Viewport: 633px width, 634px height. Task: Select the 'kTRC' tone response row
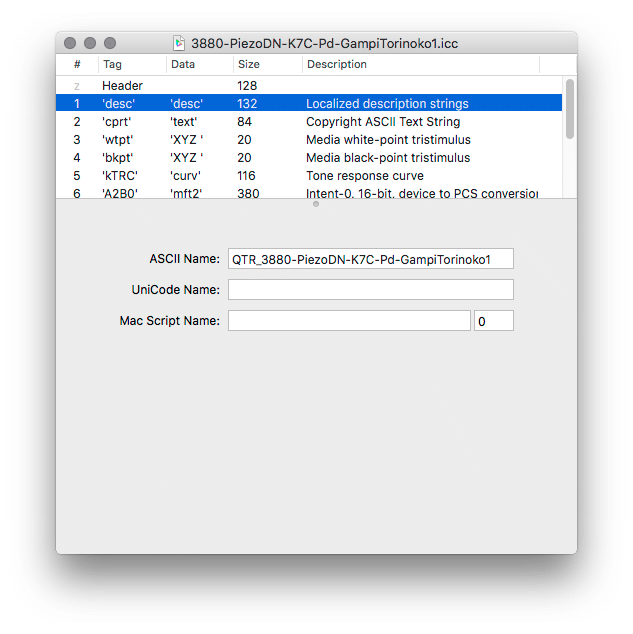coord(309,175)
